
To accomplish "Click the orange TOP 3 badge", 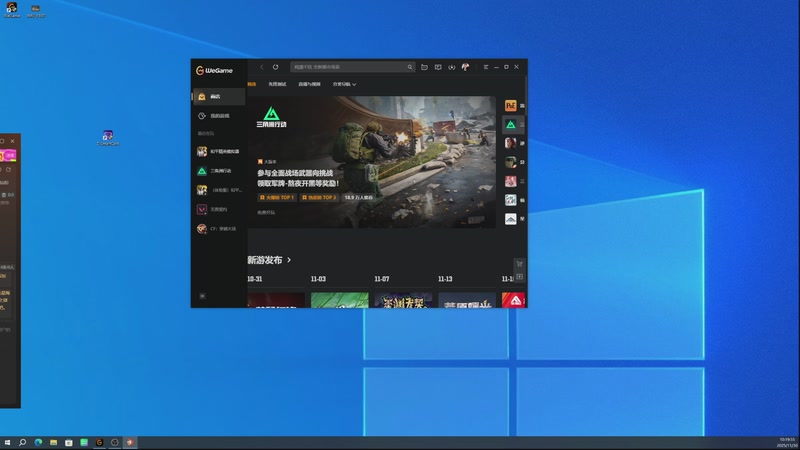I will pos(319,197).
